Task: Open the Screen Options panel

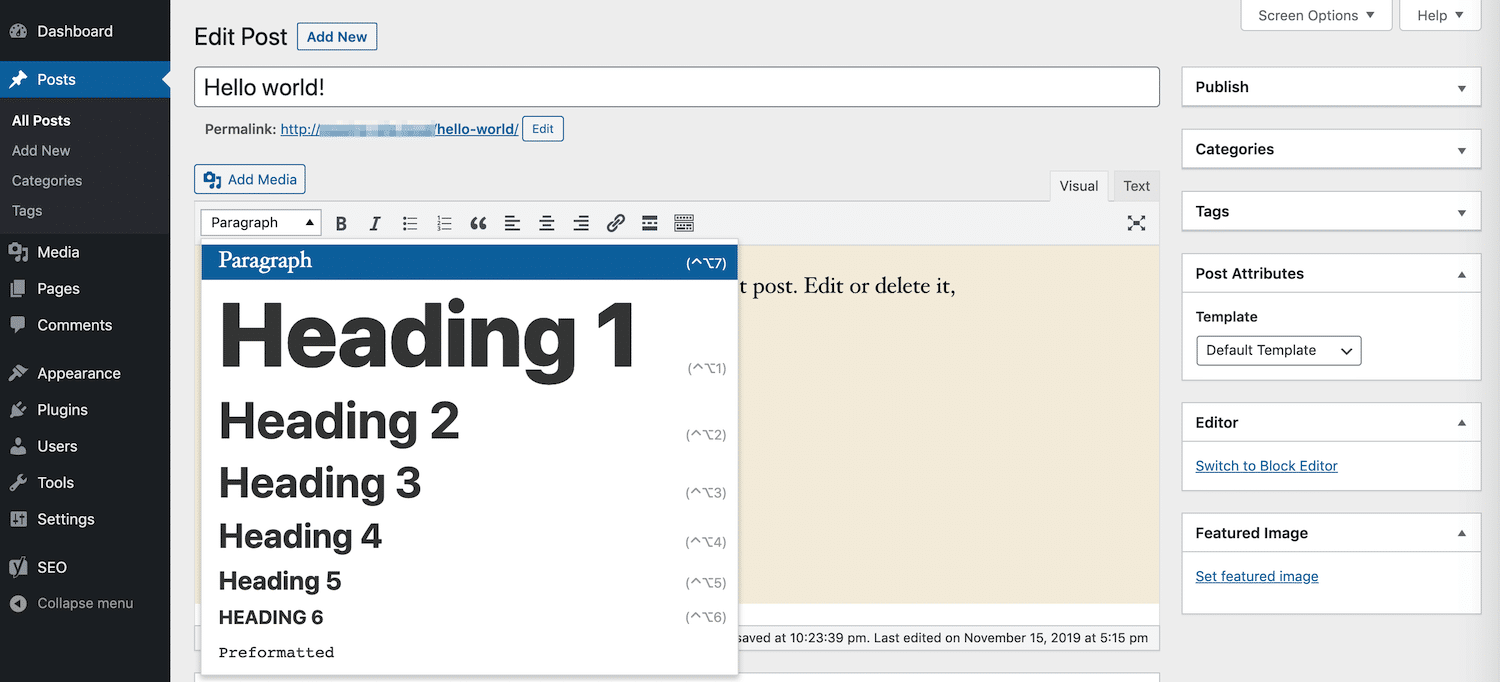Action: [1315, 15]
